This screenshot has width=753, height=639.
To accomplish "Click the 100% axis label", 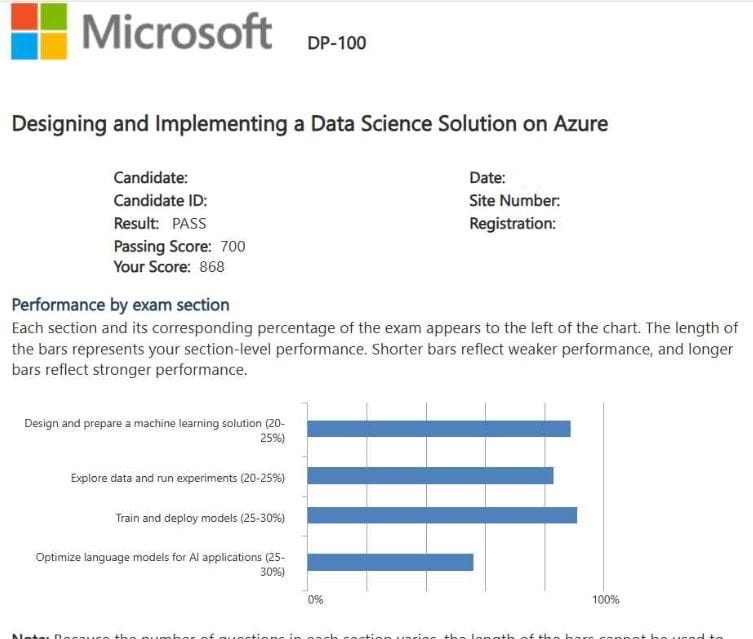I will [x=605, y=600].
